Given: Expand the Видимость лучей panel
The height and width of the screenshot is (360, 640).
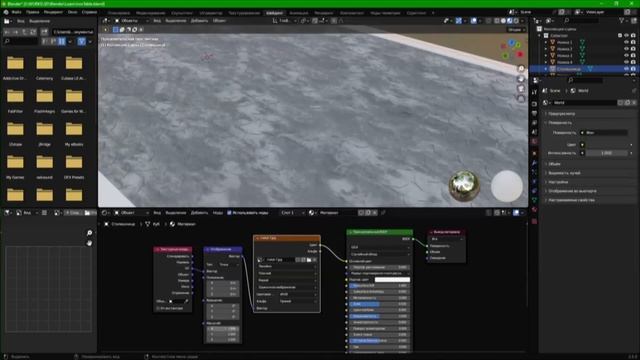Looking at the screenshot, I should (564, 173).
